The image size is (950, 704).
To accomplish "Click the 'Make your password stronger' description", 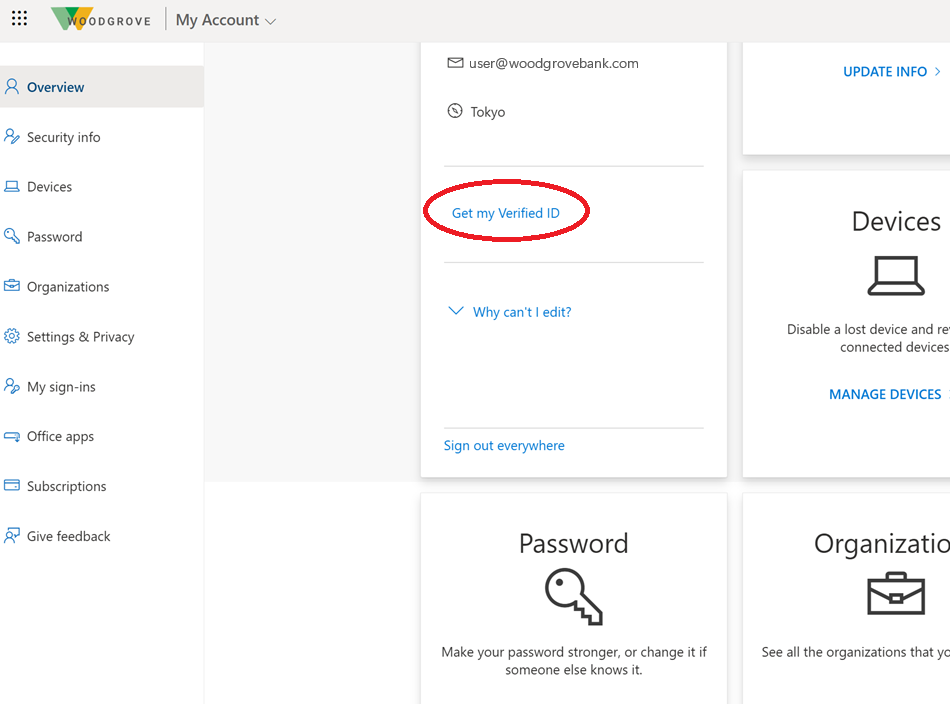I will (x=574, y=661).
